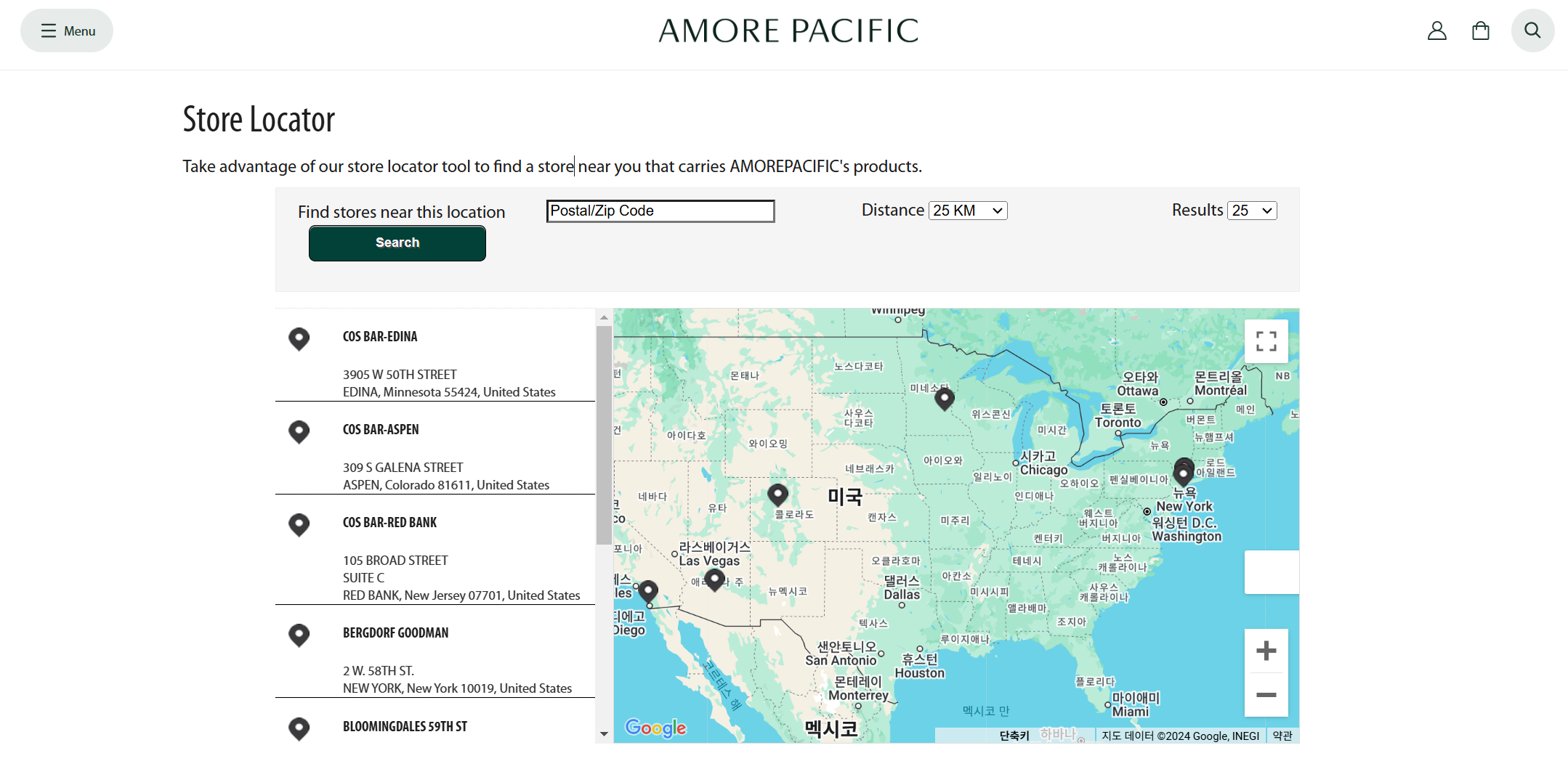
Task: Select the COS BAR-EDINA store name
Action: pyautogui.click(x=380, y=336)
